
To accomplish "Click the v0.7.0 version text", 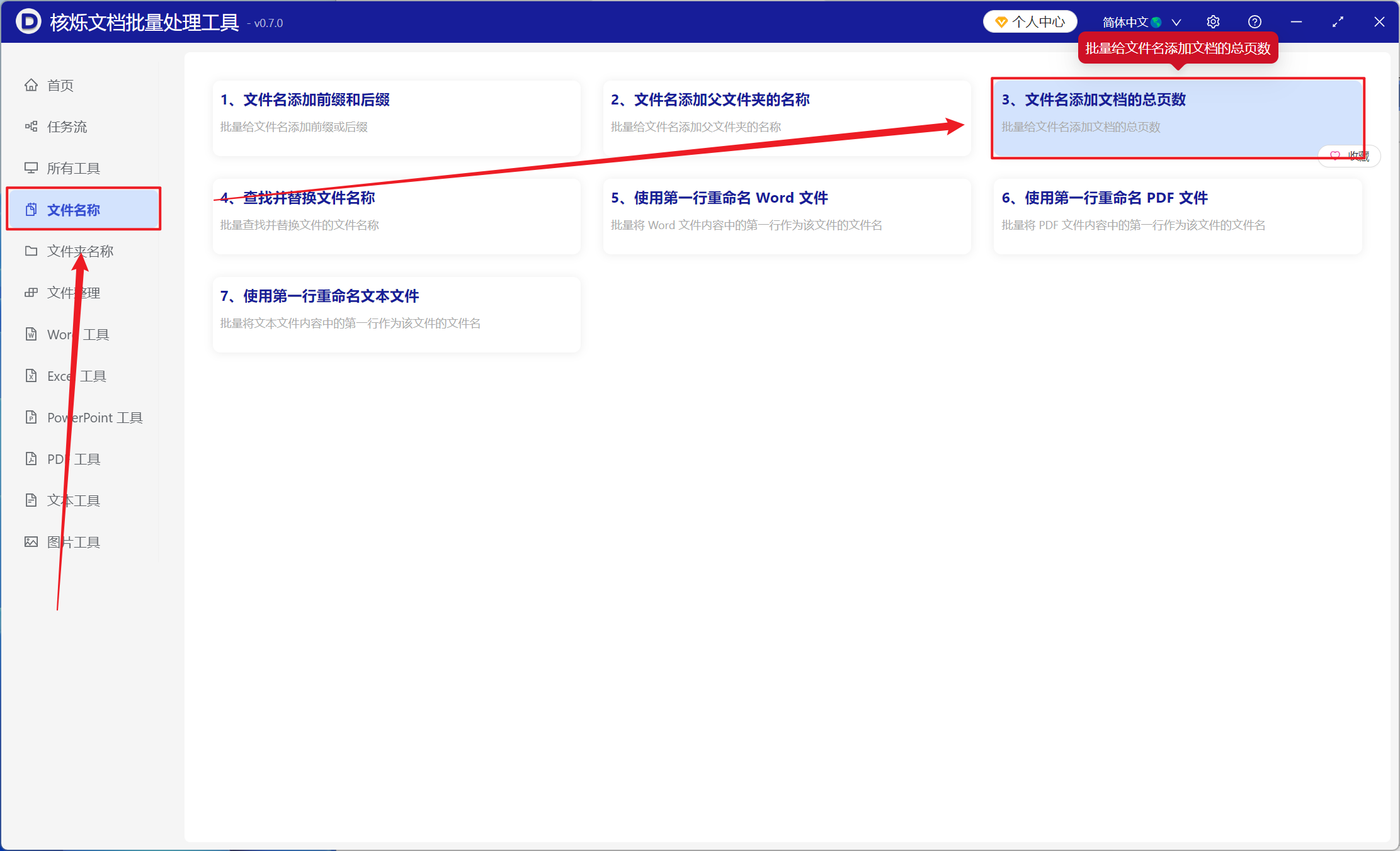I will pyautogui.click(x=268, y=23).
